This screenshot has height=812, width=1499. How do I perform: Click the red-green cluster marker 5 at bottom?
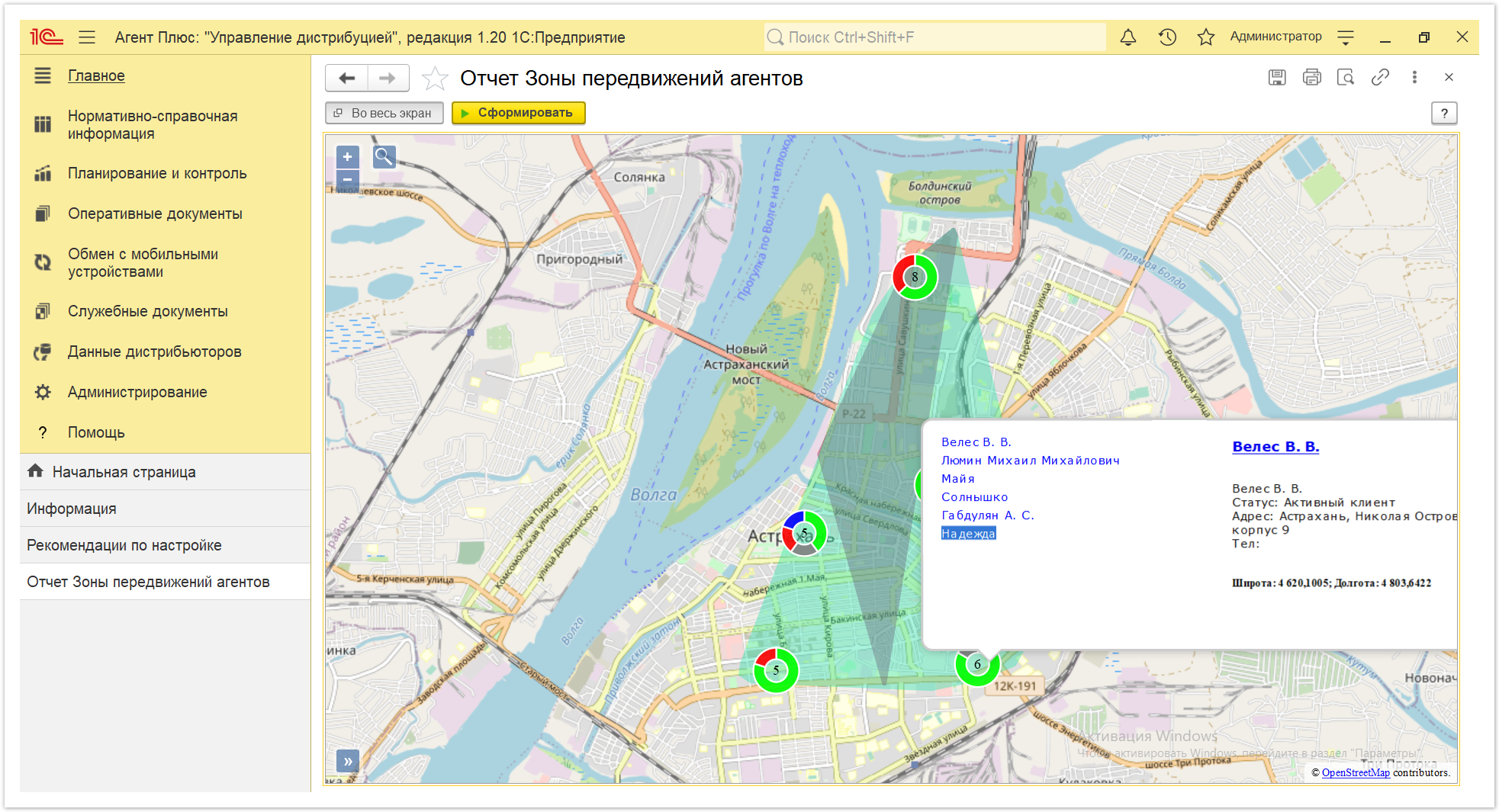pyautogui.click(x=776, y=670)
